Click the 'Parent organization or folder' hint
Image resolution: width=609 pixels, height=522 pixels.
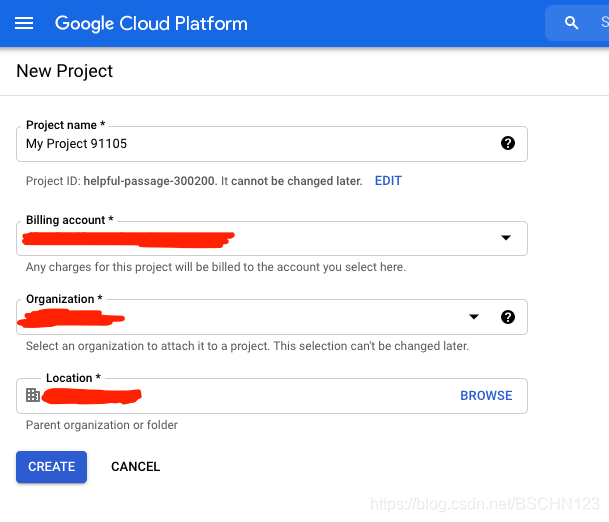pyautogui.click(x=102, y=425)
